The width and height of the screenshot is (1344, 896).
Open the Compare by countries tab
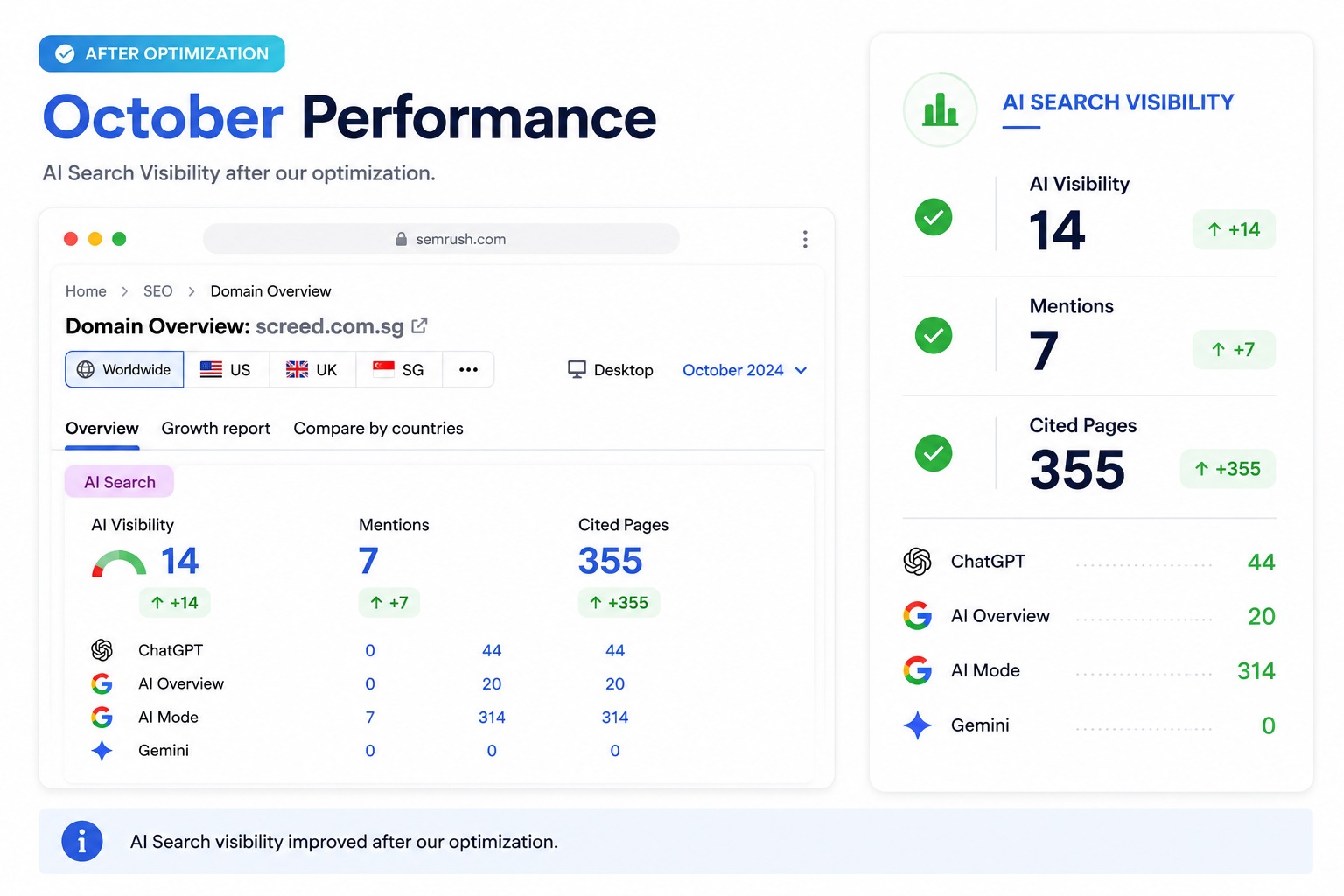coord(379,429)
